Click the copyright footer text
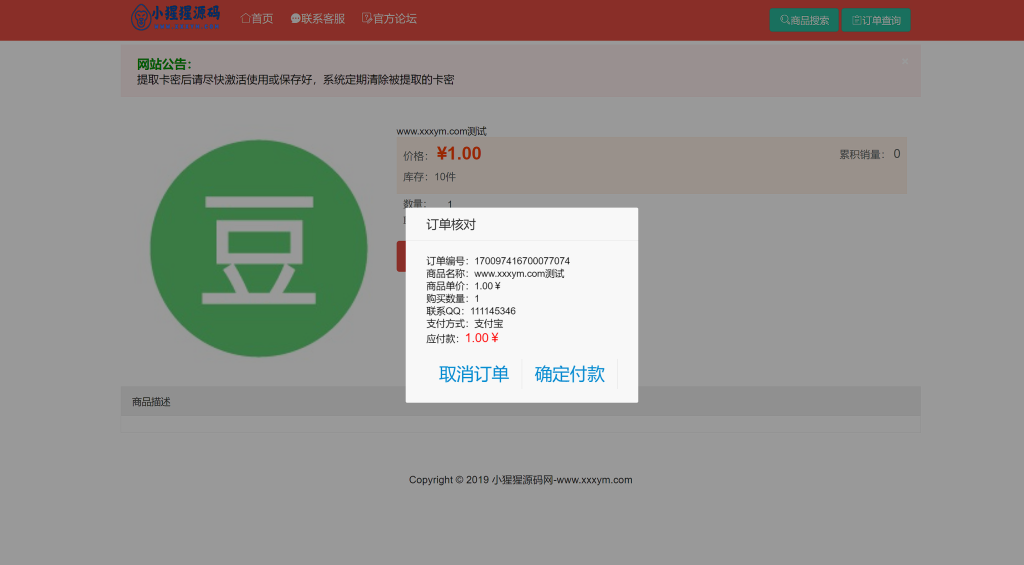 (520, 479)
